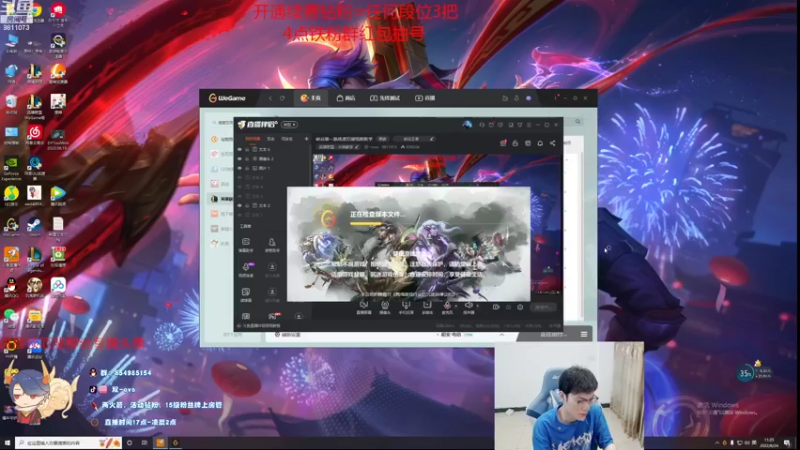The height and width of the screenshot is (450, 800).
Task: Open the WeGame home tab
Action: pyautogui.click(x=310, y=98)
